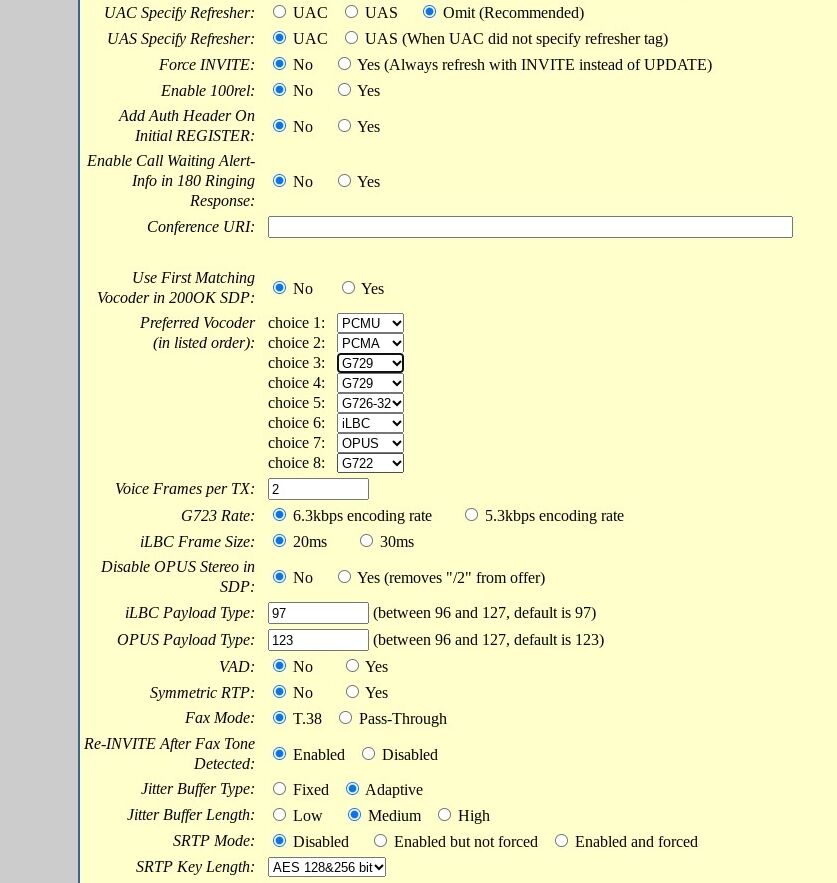The height and width of the screenshot is (883, 837).
Task: Set Enable 100rel to No
Action: [x=279, y=90]
